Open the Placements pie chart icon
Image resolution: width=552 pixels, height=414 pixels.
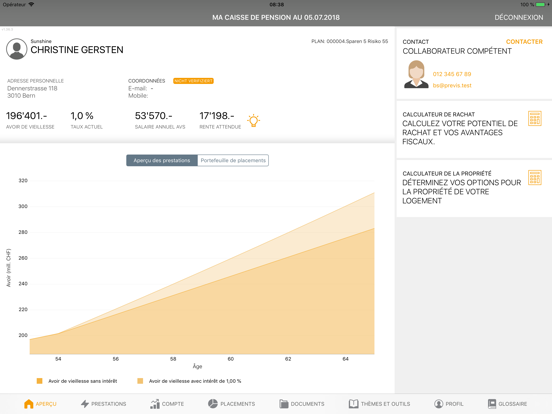213,404
